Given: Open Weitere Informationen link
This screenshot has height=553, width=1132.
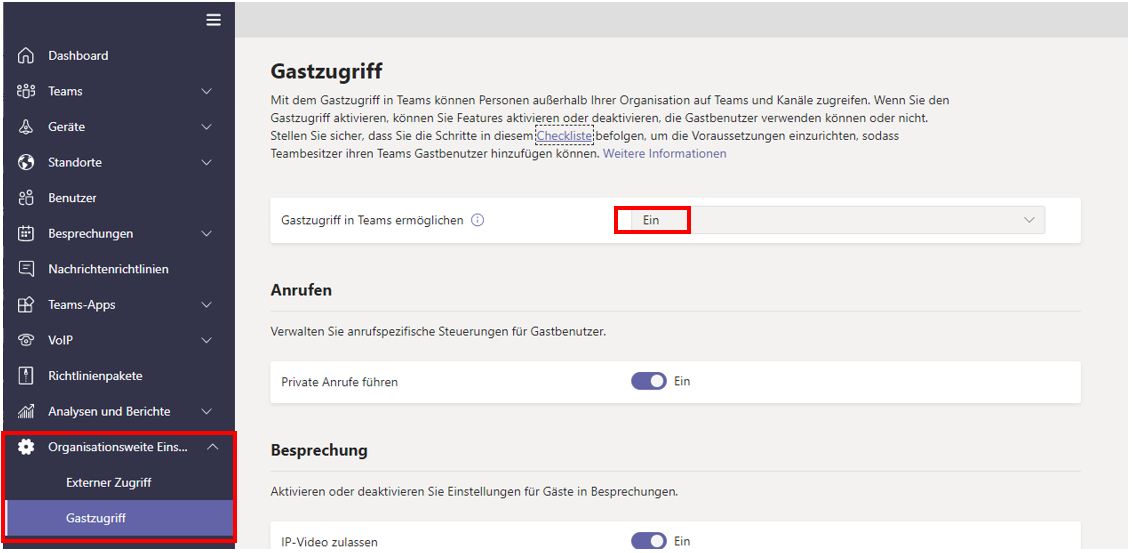Looking at the screenshot, I should click(x=665, y=154).
